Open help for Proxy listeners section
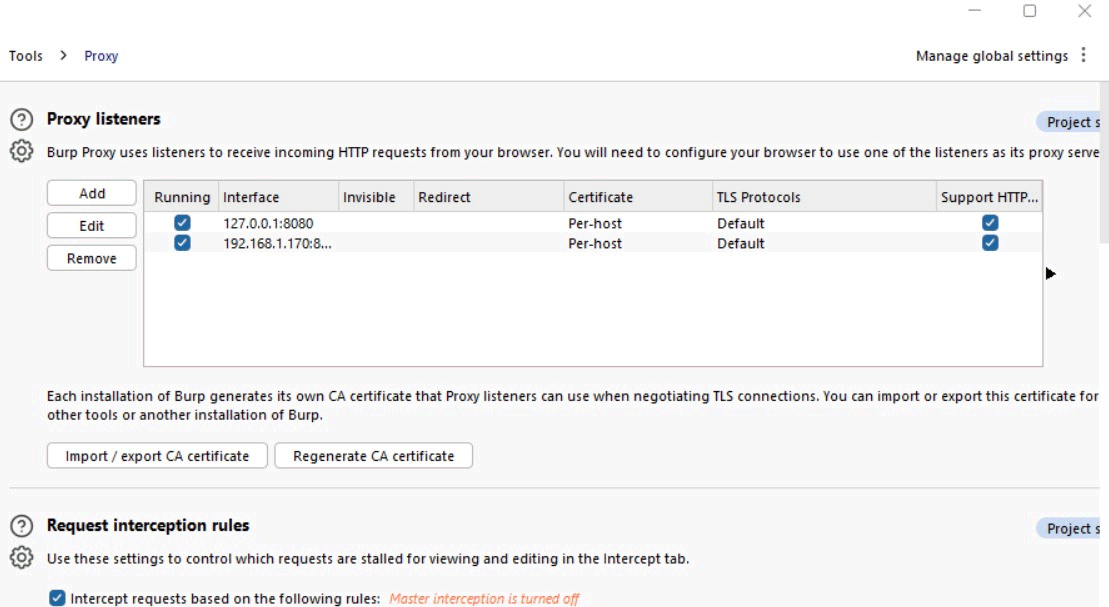 tap(21, 120)
